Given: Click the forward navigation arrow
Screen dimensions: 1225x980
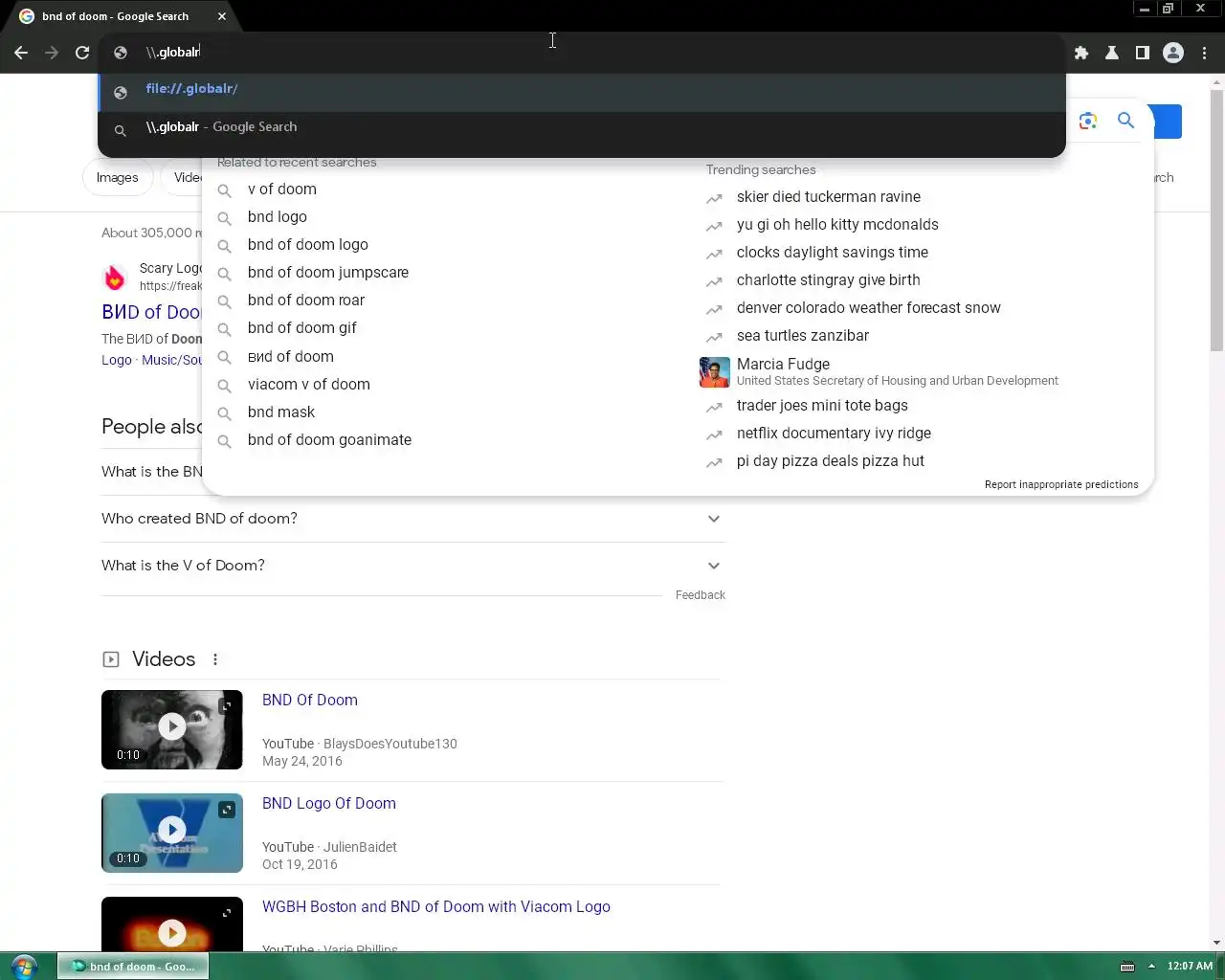Looking at the screenshot, I should (x=52, y=53).
